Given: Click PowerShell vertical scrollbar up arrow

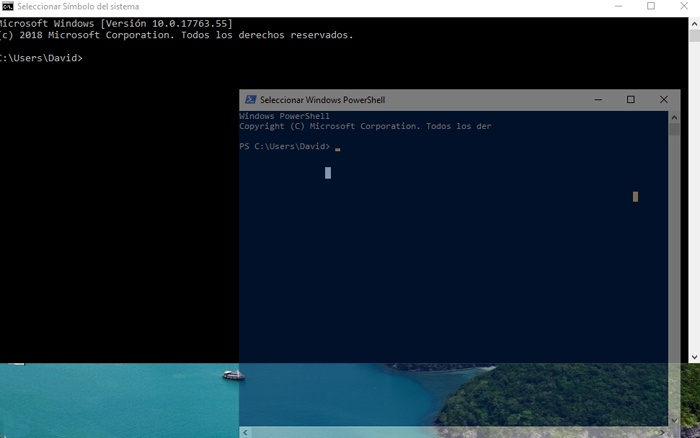Looking at the screenshot, I should click(x=674, y=117).
